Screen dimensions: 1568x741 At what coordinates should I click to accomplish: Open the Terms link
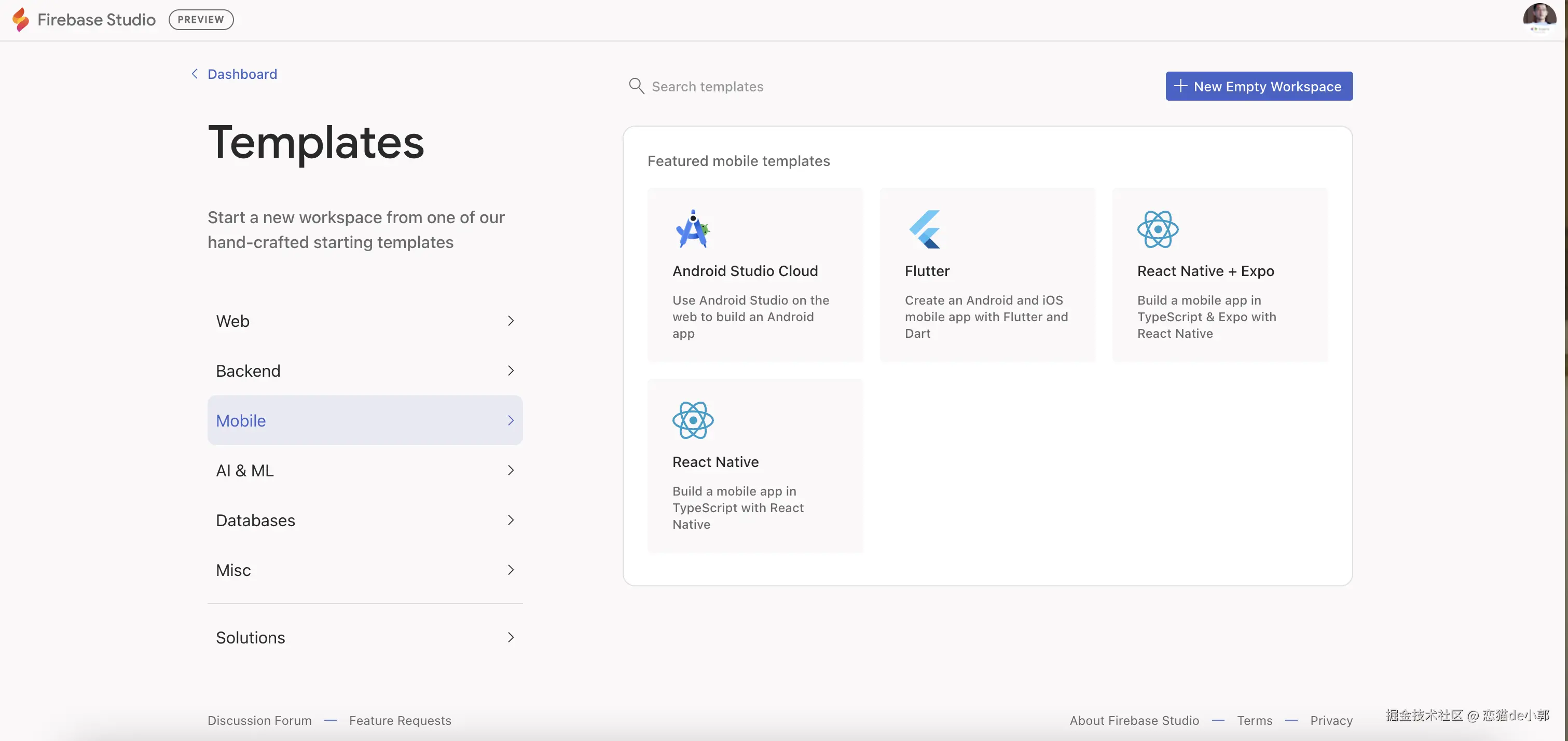(1255, 720)
